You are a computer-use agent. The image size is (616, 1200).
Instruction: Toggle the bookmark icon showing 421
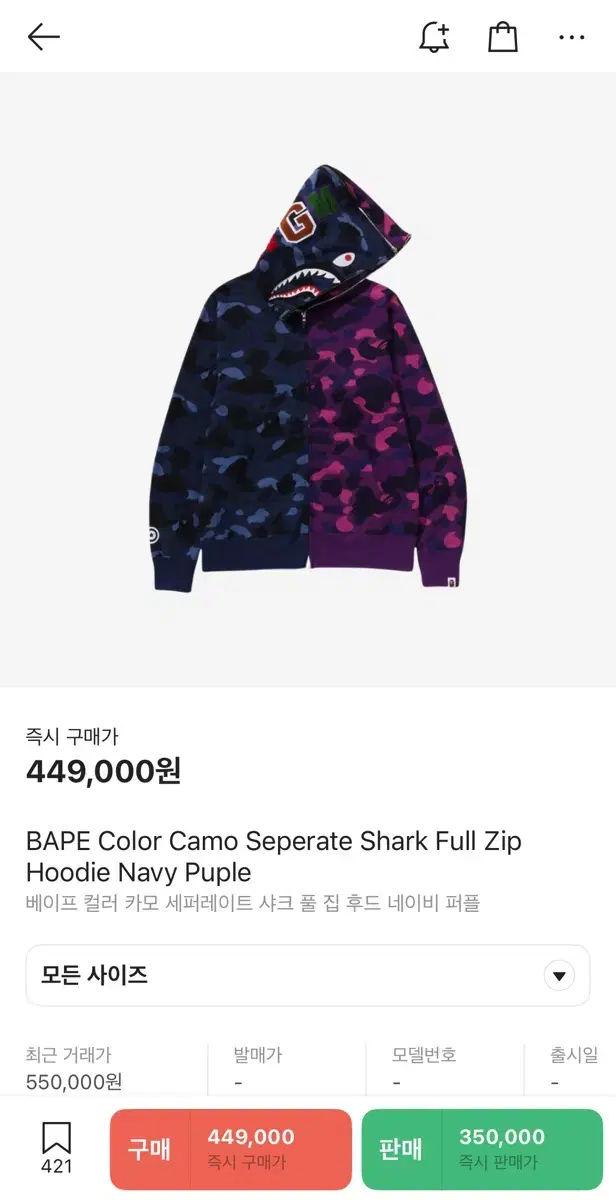point(56,1147)
